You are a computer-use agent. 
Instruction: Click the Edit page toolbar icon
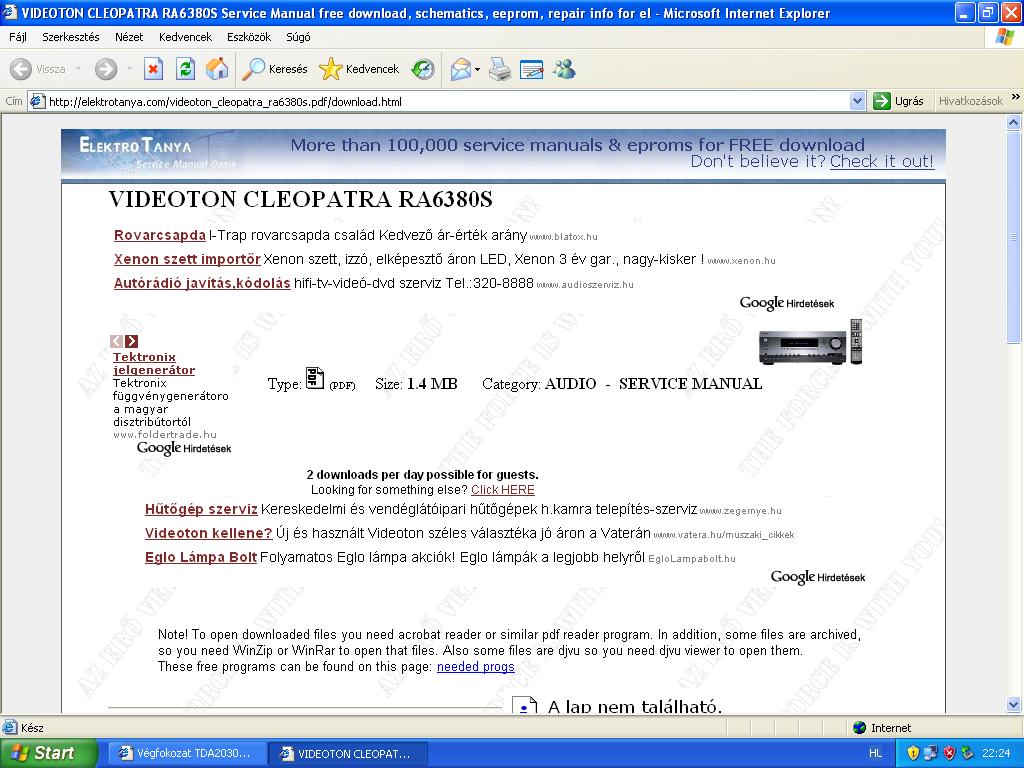pos(532,69)
